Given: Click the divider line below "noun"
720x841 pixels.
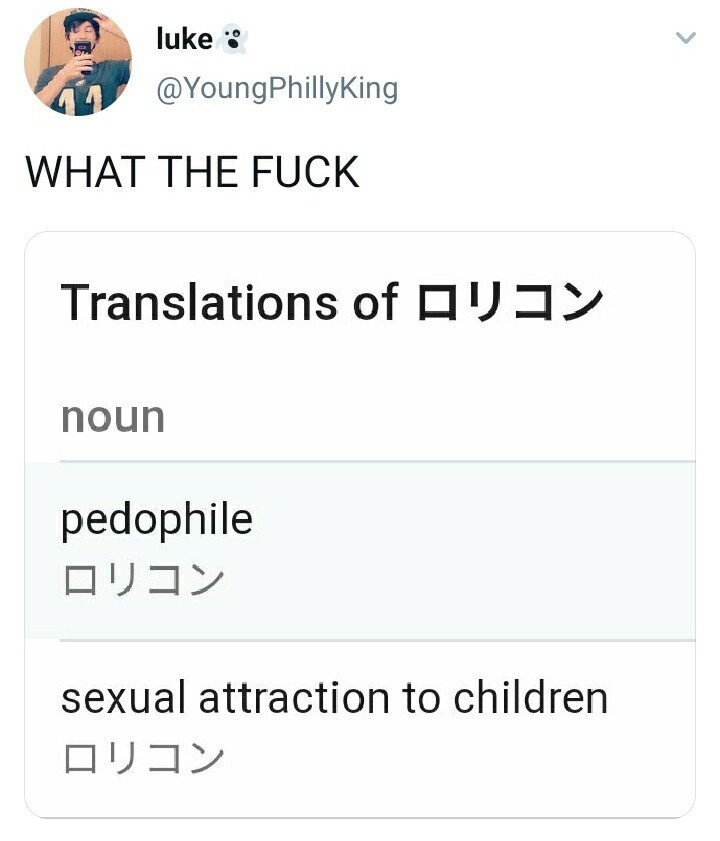Looking at the screenshot, I should tap(376, 462).
